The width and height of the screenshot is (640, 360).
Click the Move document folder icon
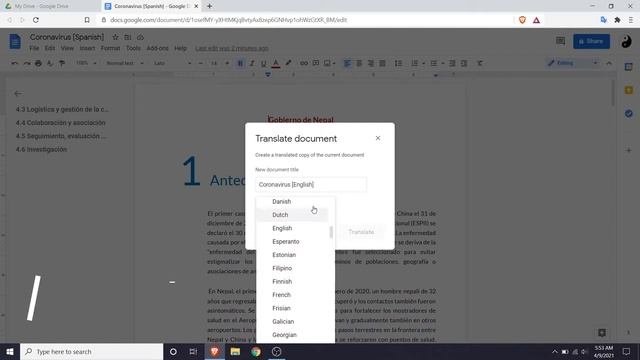tap(128, 37)
